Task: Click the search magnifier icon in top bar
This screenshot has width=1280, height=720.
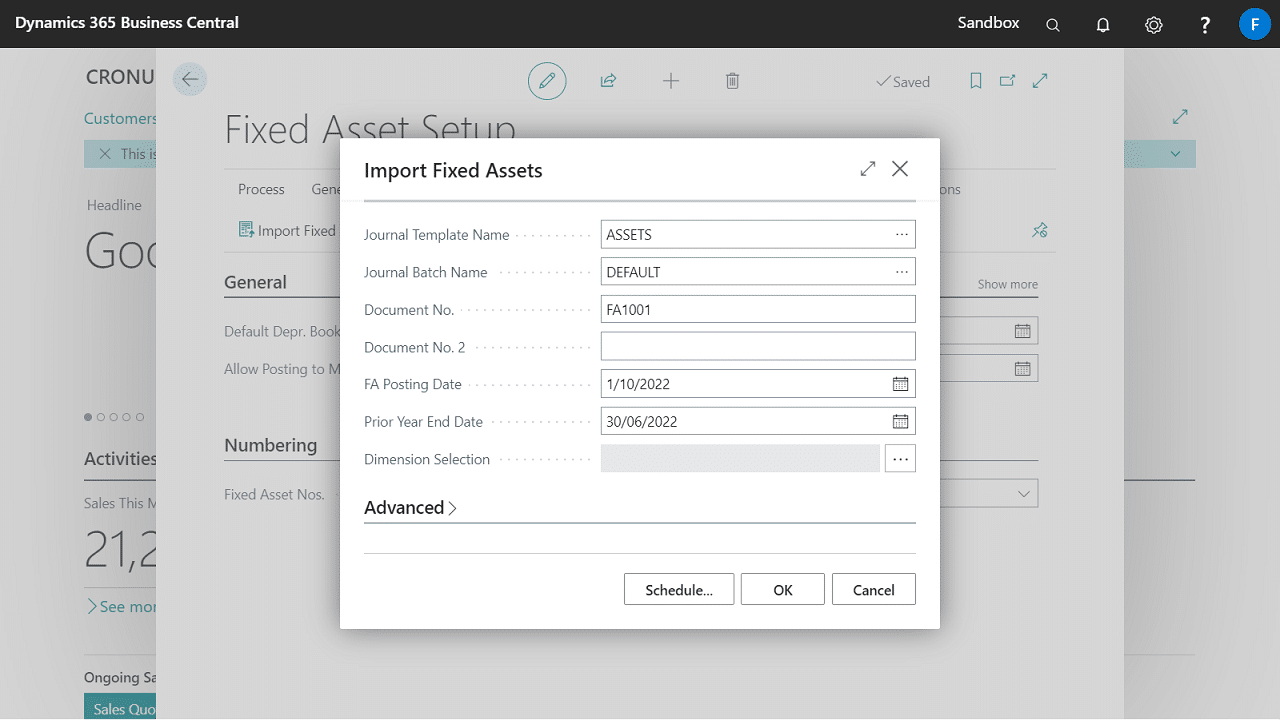Action: click(1052, 25)
